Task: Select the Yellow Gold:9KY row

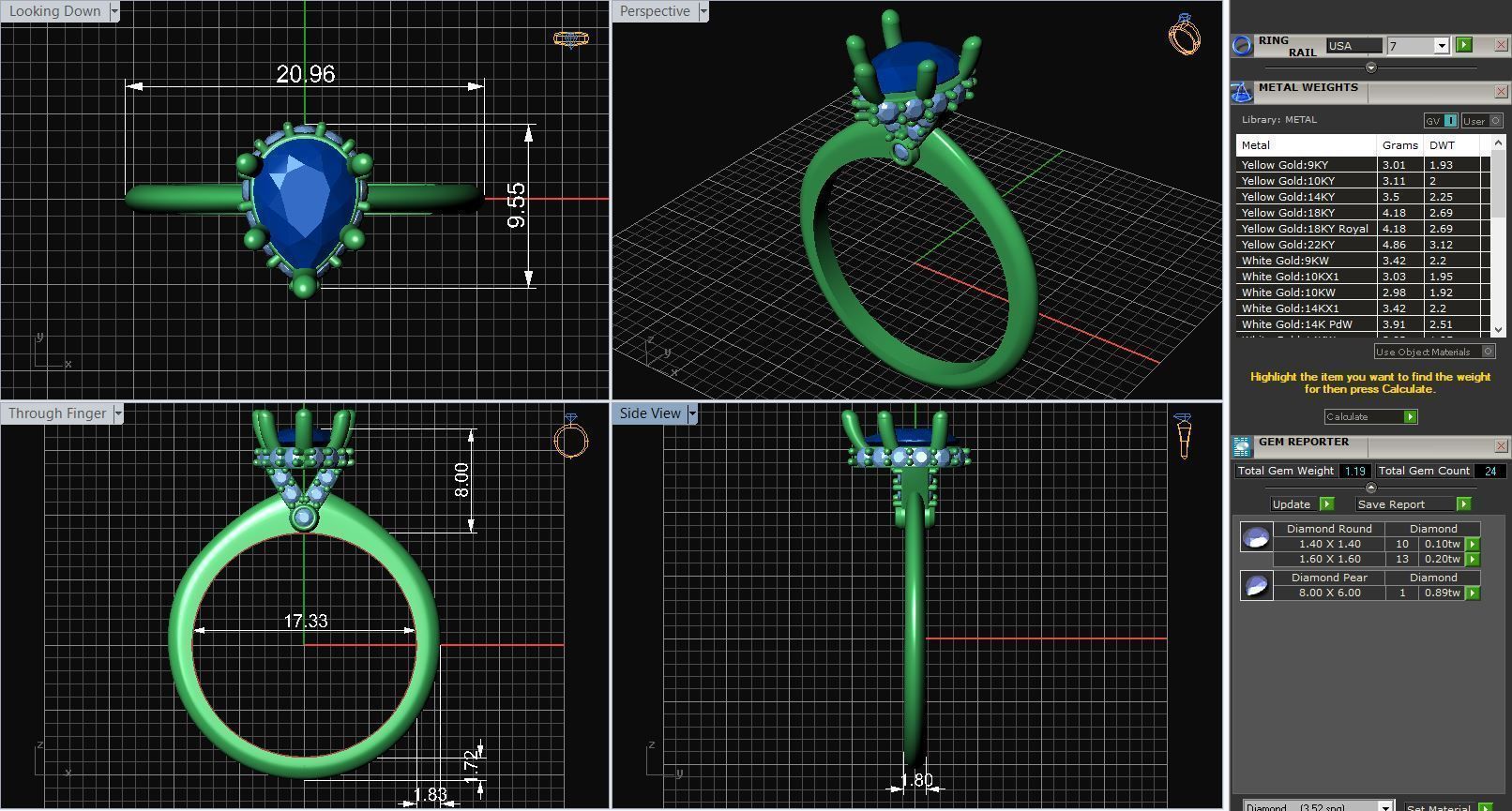Action: 1363,165
